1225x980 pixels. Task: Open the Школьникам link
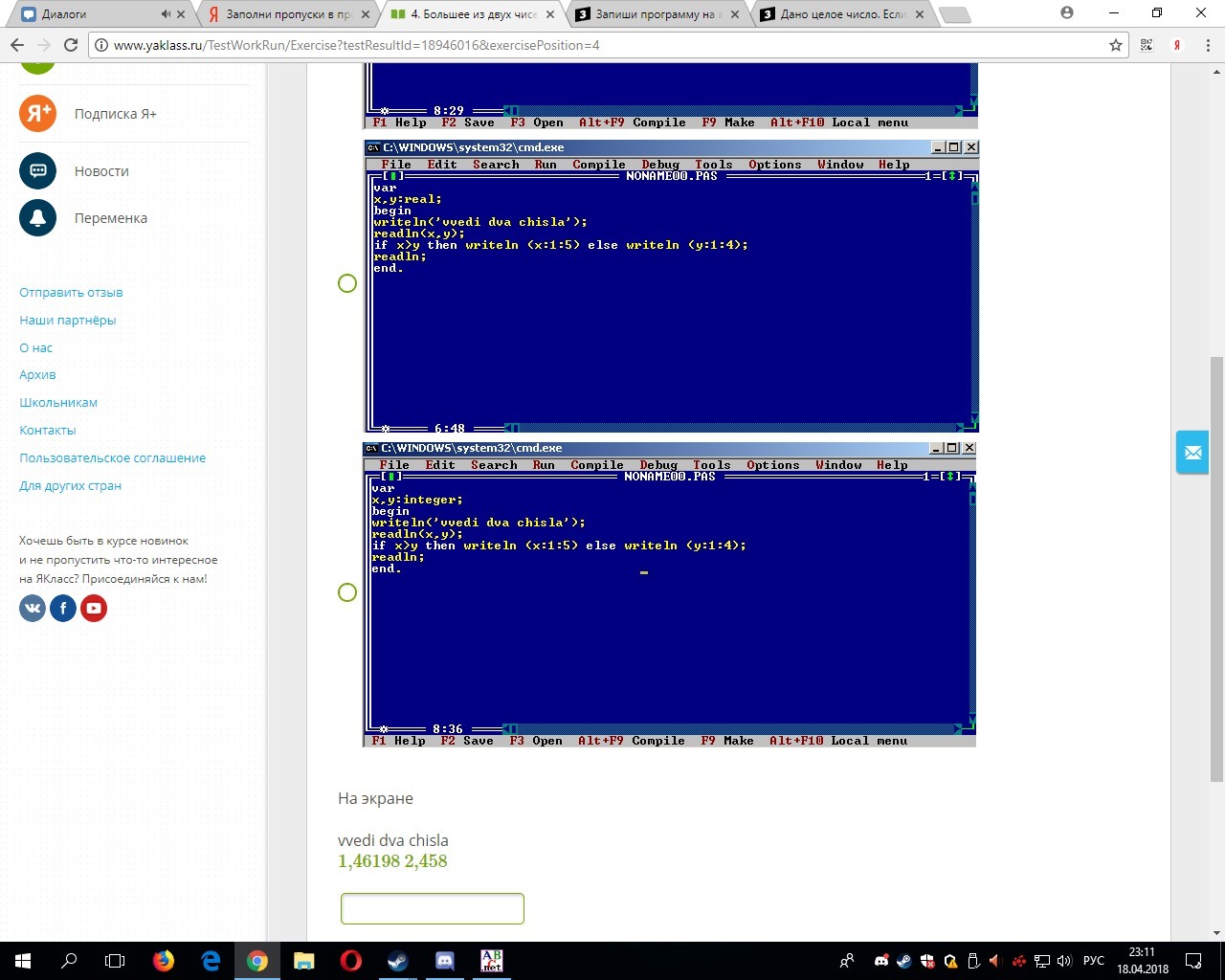[x=58, y=403]
